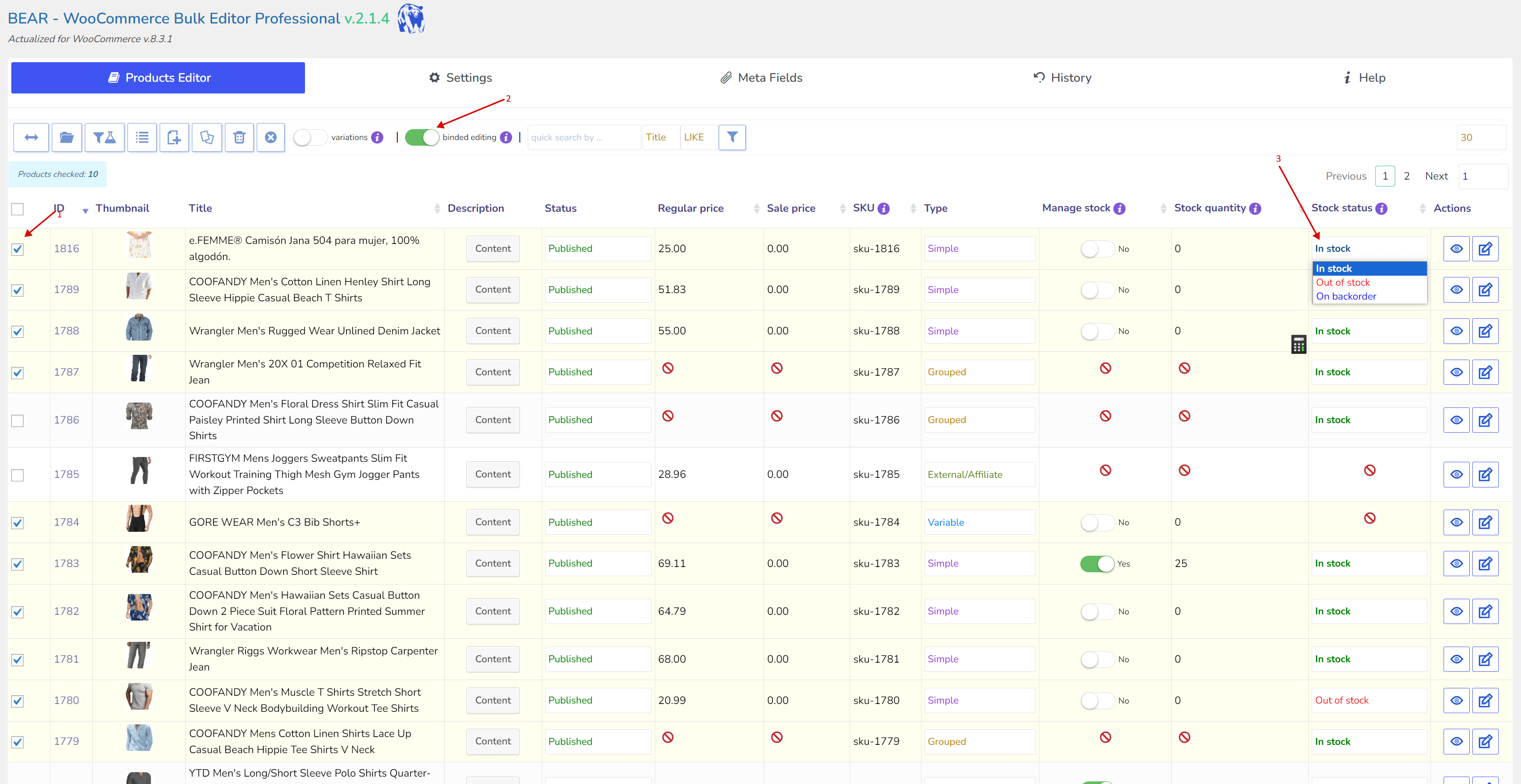Screen dimensions: 1521x784
Task: Open Out of stock dropdown for product 1780
Action: coord(1369,700)
